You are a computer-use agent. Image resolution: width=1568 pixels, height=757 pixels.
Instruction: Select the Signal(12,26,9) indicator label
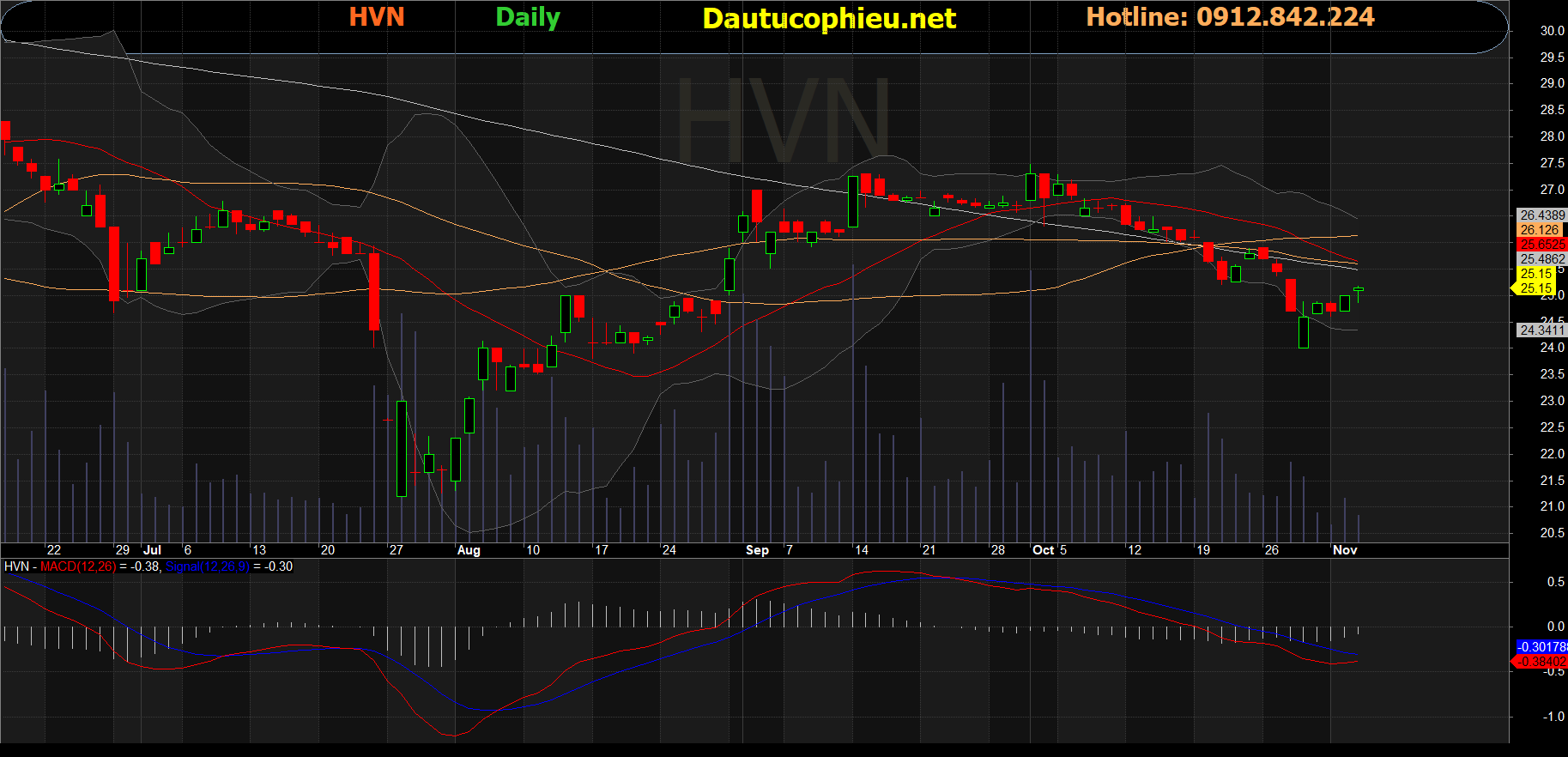[x=208, y=566]
